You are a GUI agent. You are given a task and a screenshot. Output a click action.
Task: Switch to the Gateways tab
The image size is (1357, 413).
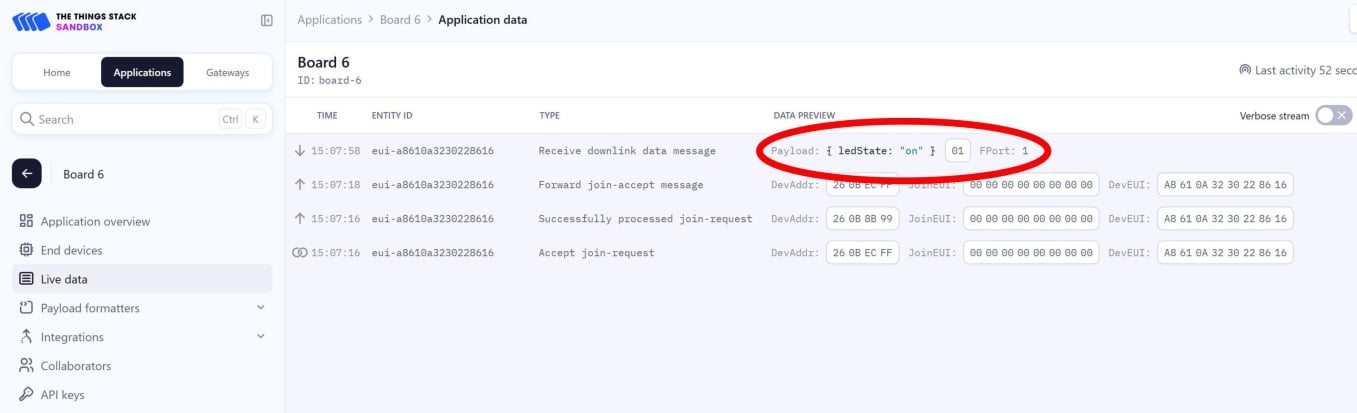pyautogui.click(x=227, y=72)
